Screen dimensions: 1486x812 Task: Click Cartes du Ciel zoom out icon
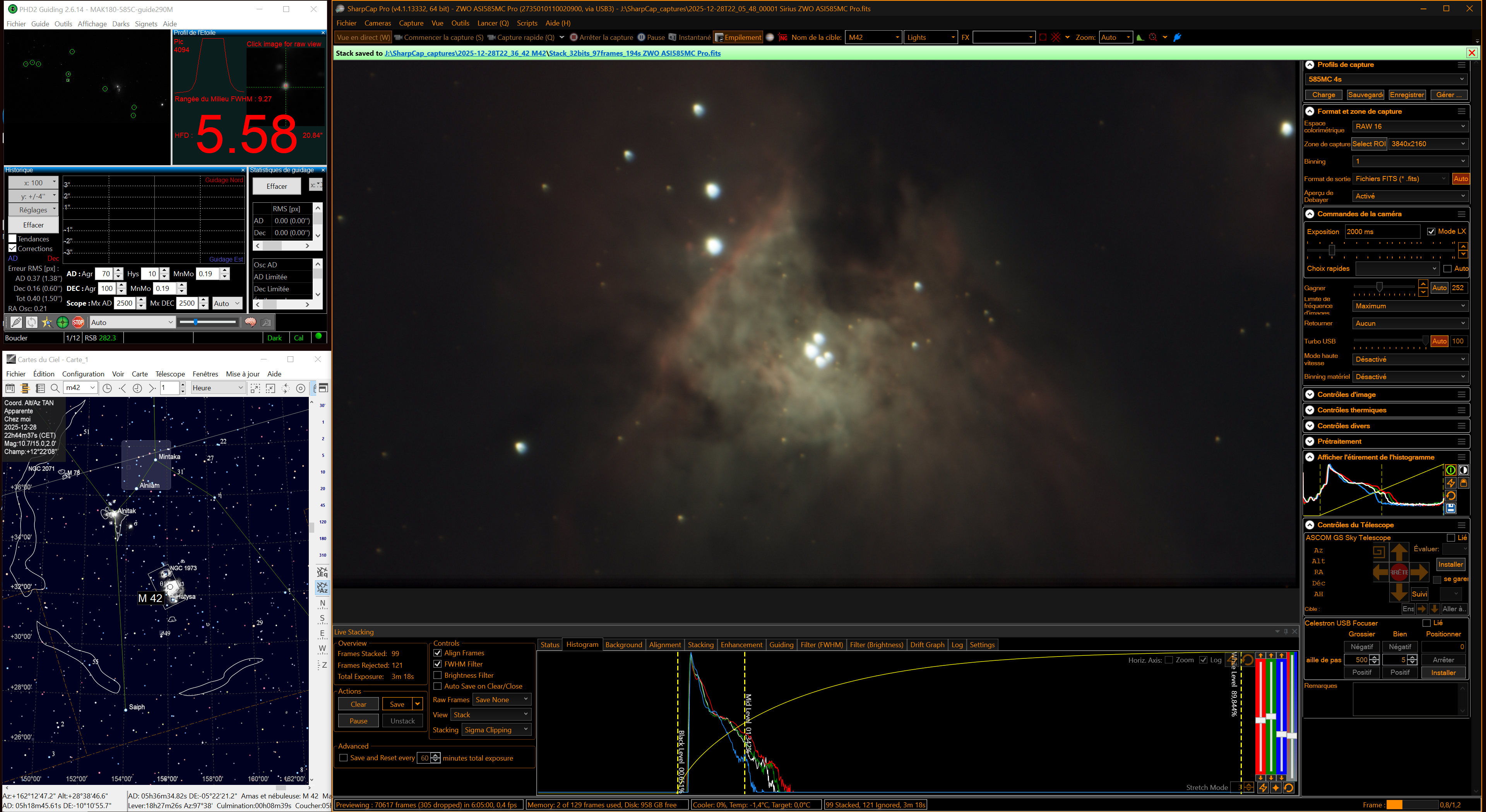270,388
